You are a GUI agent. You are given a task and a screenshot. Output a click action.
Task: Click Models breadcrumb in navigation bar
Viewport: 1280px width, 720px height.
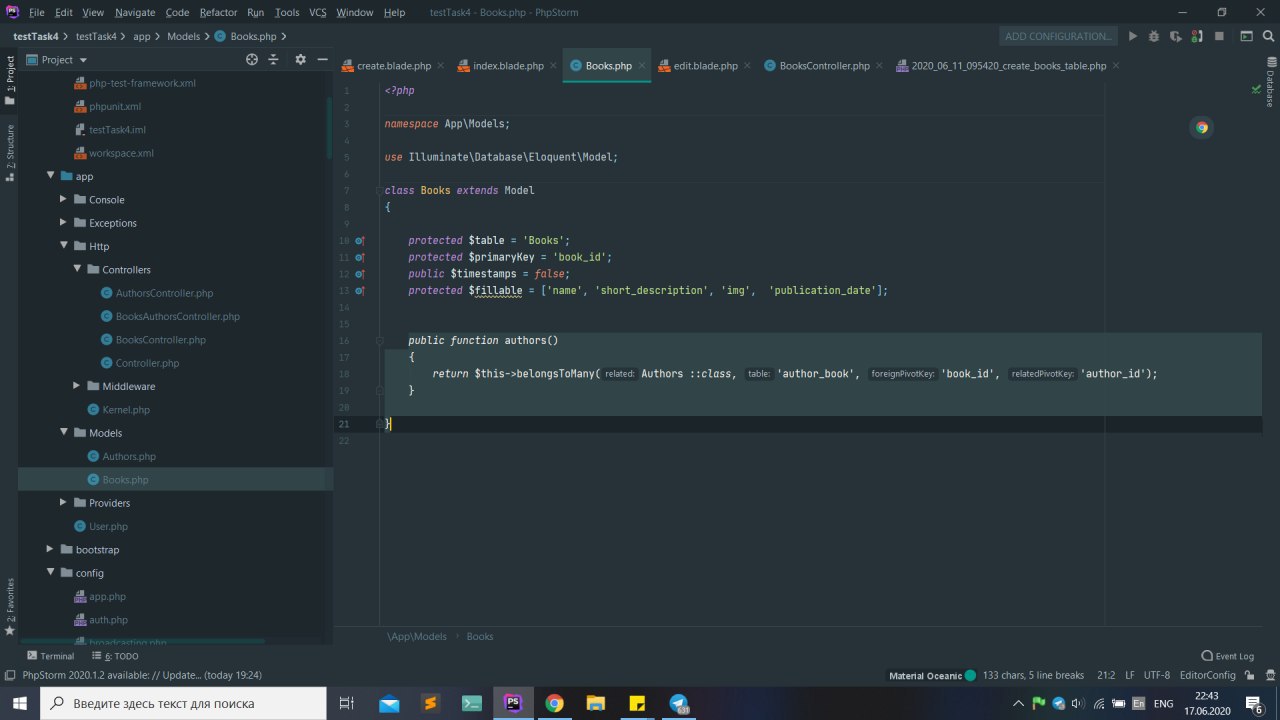click(x=184, y=36)
